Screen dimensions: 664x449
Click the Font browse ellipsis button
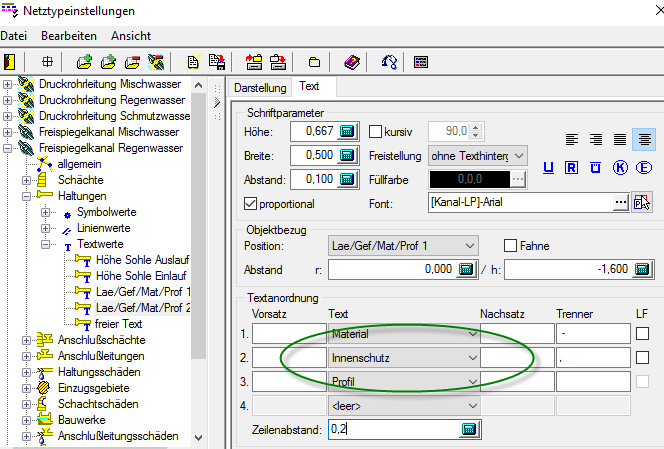point(621,203)
